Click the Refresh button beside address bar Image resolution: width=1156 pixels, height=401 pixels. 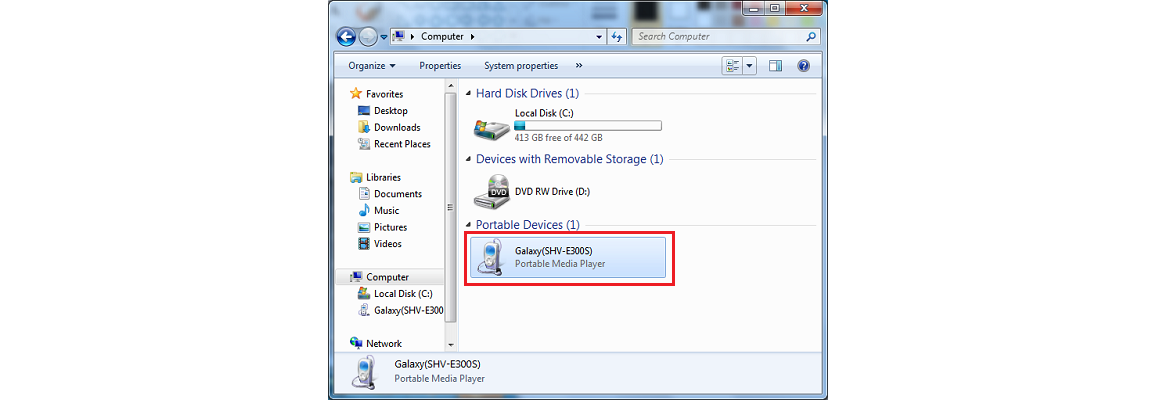(617, 36)
